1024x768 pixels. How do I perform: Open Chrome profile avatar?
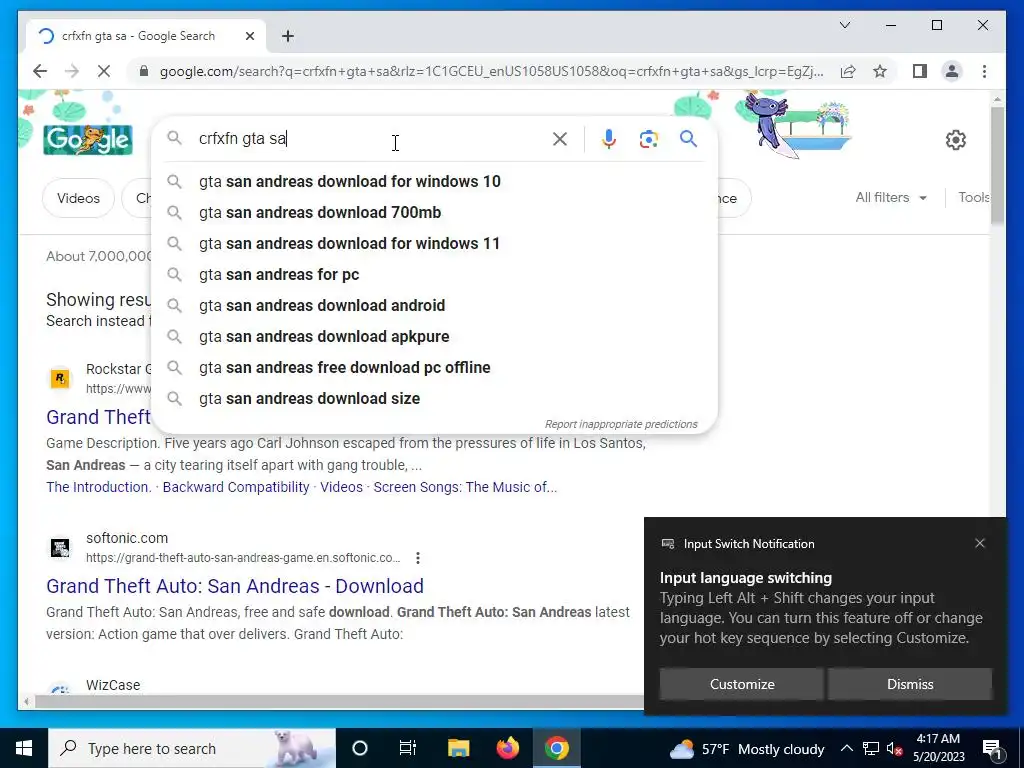click(x=952, y=71)
